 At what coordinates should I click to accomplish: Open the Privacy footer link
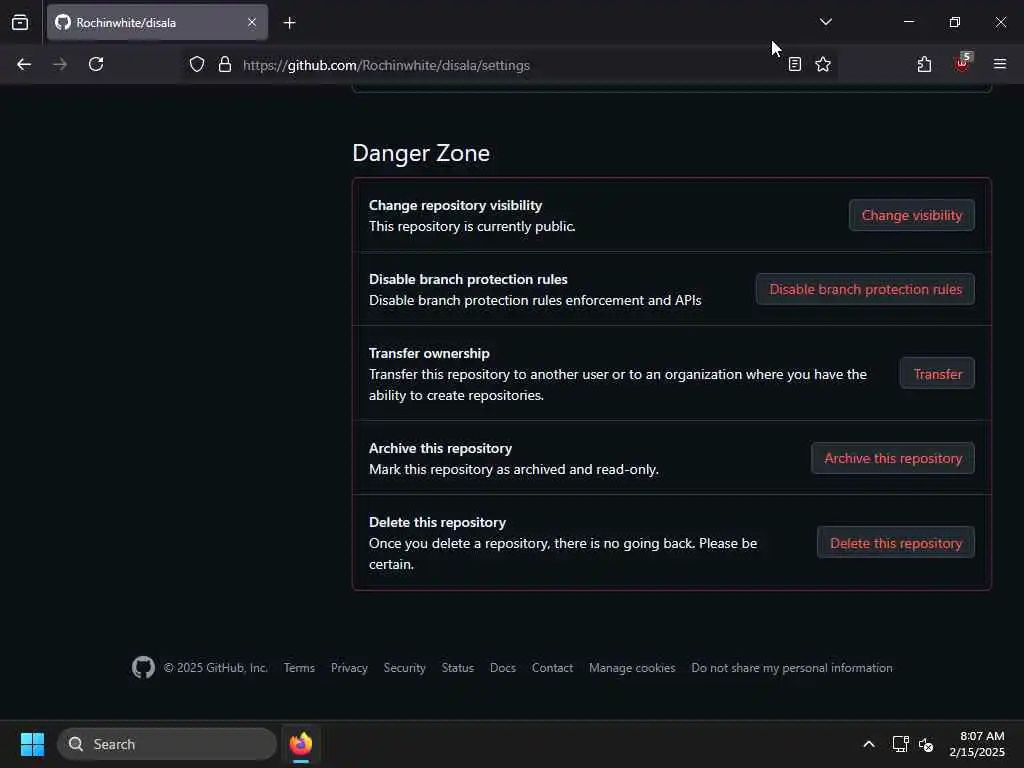(349, 668)
